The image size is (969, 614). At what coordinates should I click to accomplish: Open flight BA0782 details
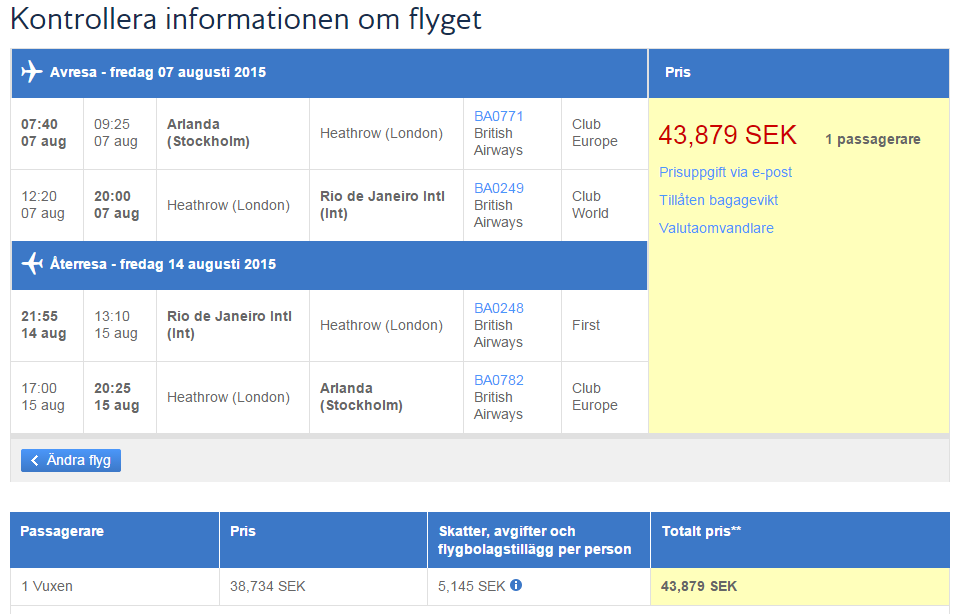point(498,380)
